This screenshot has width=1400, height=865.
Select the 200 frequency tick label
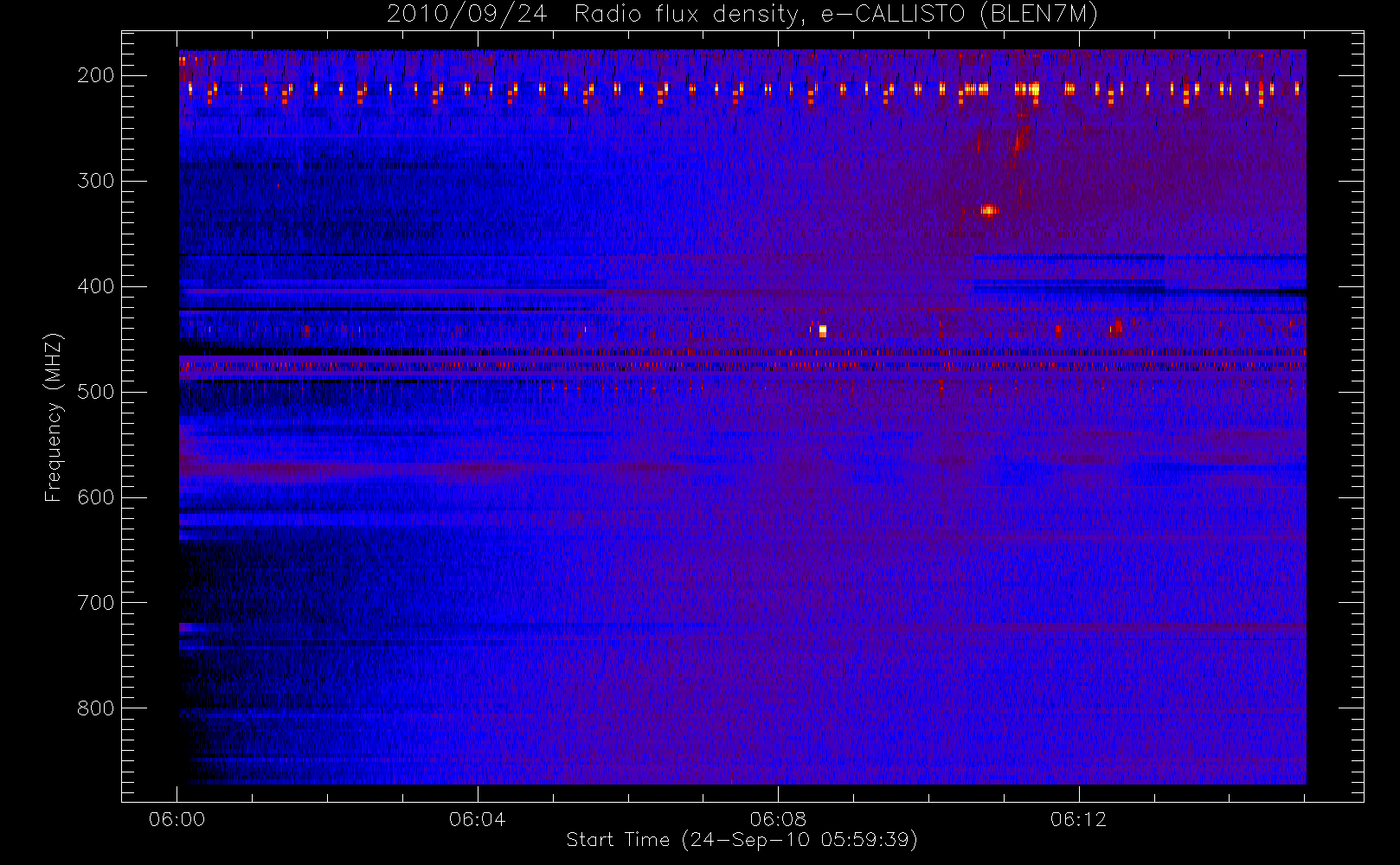pyautogui.click(x=95, y=75)
